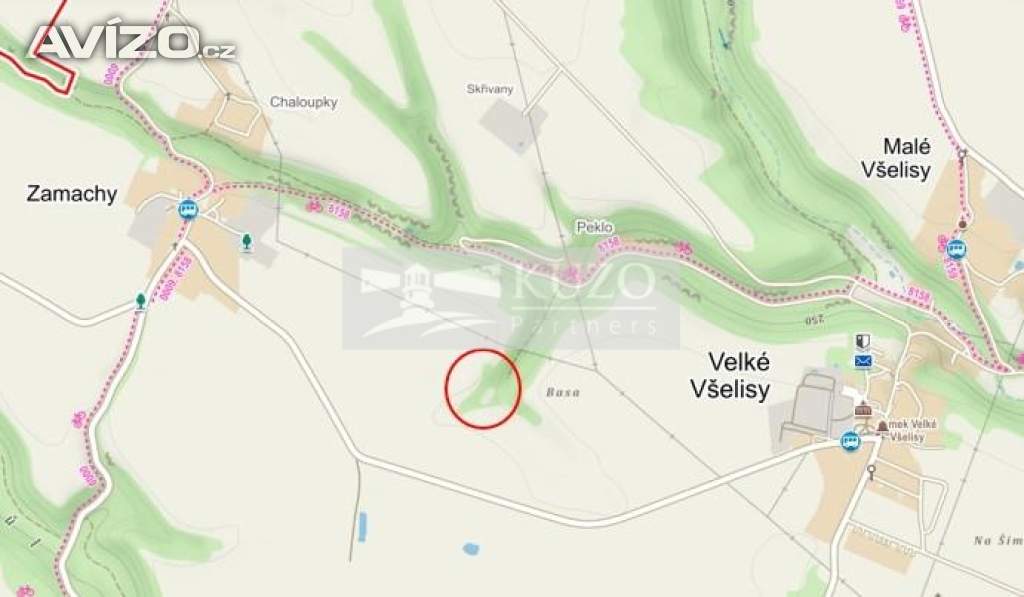Select the château icon in Velké Všelisy
The width and height of the screenshot is (1024, 597).
[863, 409]
